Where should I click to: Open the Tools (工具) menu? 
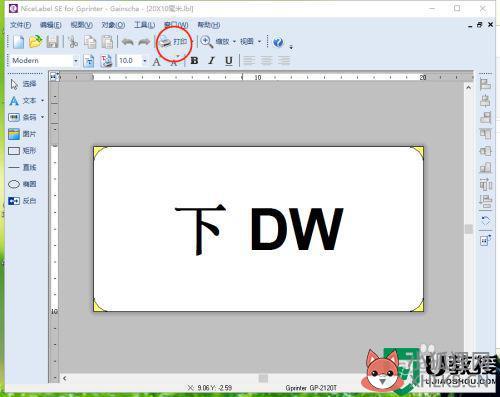pyautogui.click(x=144, y=25)
